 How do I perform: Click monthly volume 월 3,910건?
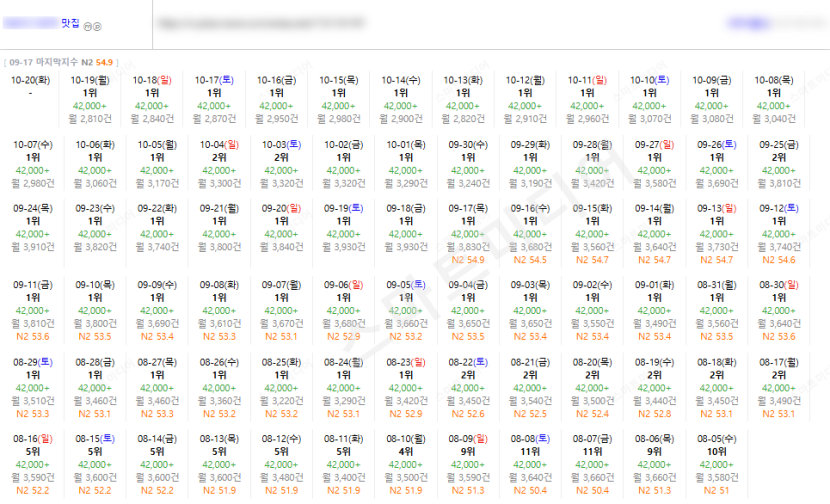pos(33,247)
